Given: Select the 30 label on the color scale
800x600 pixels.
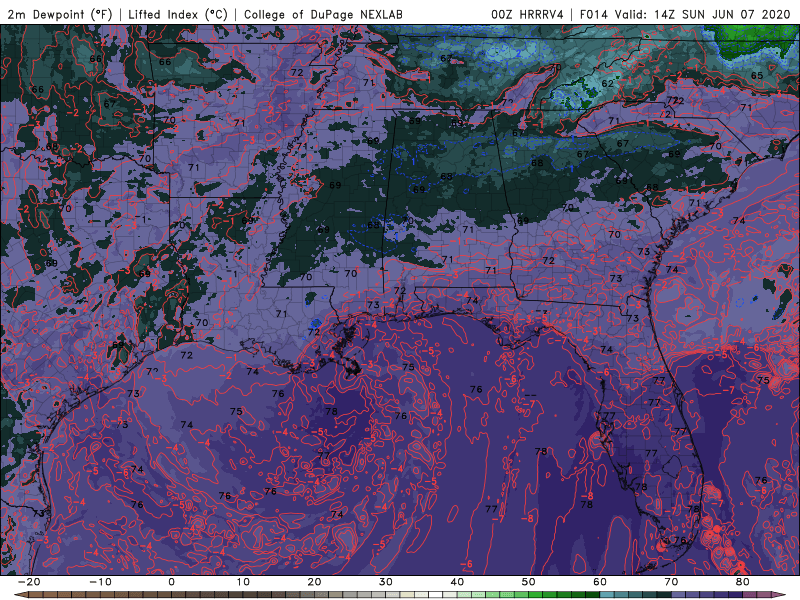Looking at the screenshot, I should pos(386,582).
